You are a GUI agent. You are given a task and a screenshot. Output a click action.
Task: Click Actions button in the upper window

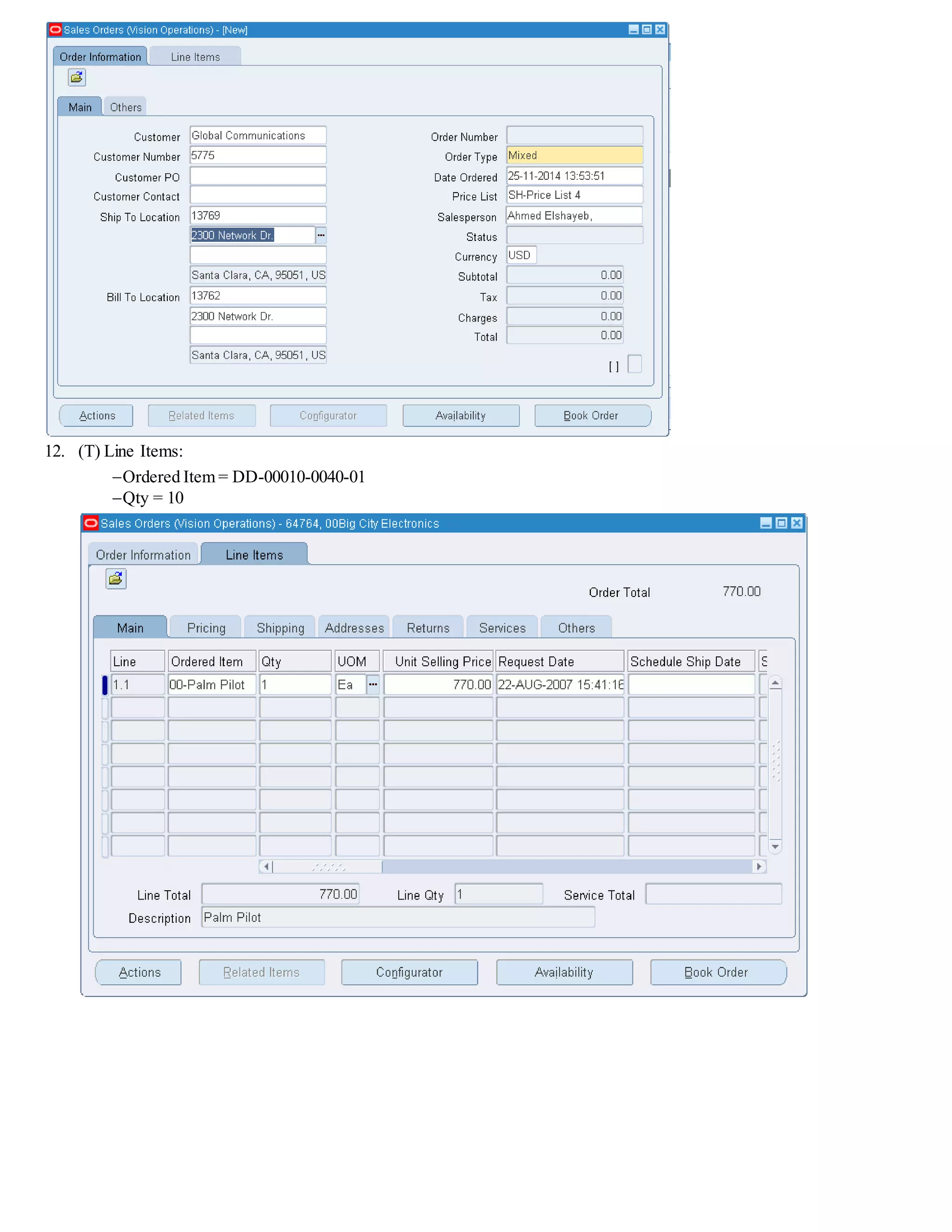(x=96, y=416)
